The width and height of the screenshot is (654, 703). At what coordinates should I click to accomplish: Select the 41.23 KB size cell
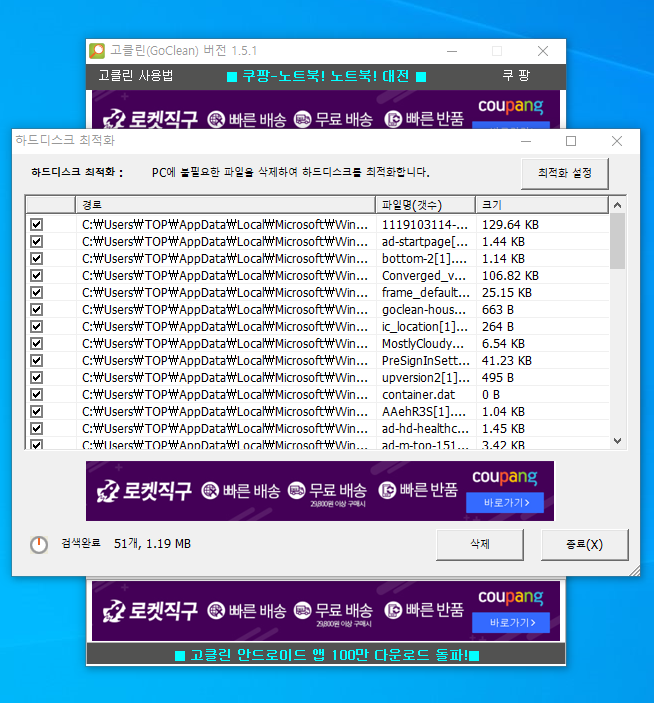tap(507, 360)
